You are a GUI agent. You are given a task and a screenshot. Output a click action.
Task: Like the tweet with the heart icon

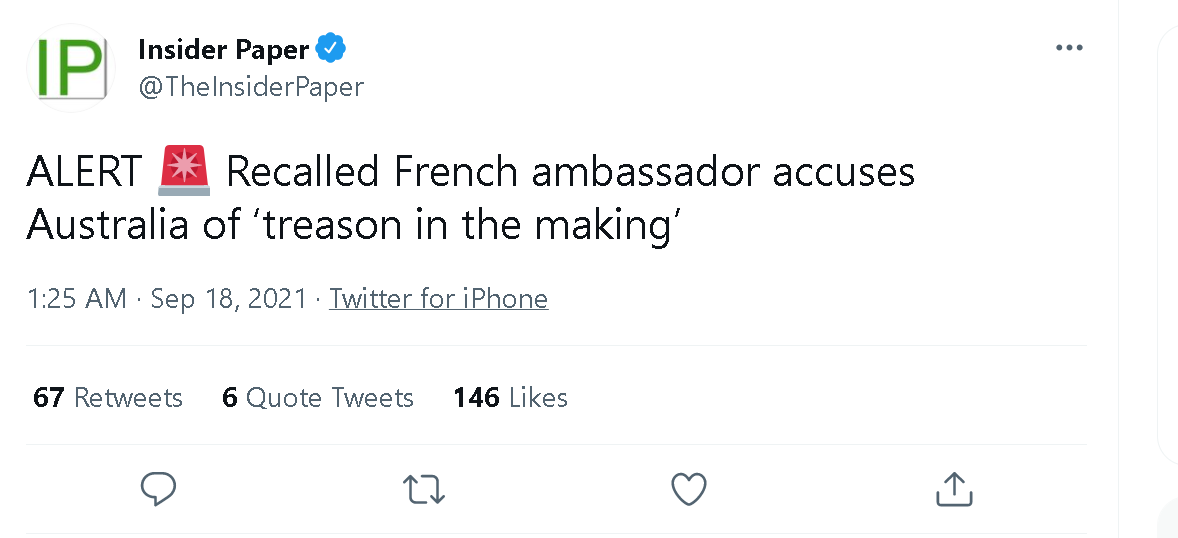click(x=689, y=489)
